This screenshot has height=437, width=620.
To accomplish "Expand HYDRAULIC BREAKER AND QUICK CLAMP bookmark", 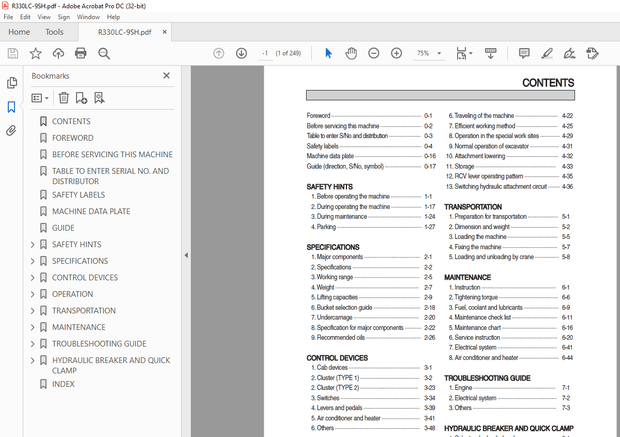I will (x=33, y=361).
